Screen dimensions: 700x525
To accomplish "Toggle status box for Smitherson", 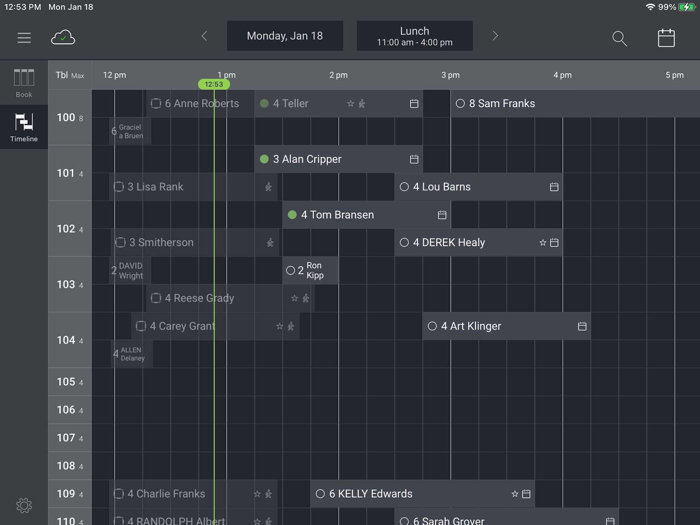I will [x=120, y=242].
